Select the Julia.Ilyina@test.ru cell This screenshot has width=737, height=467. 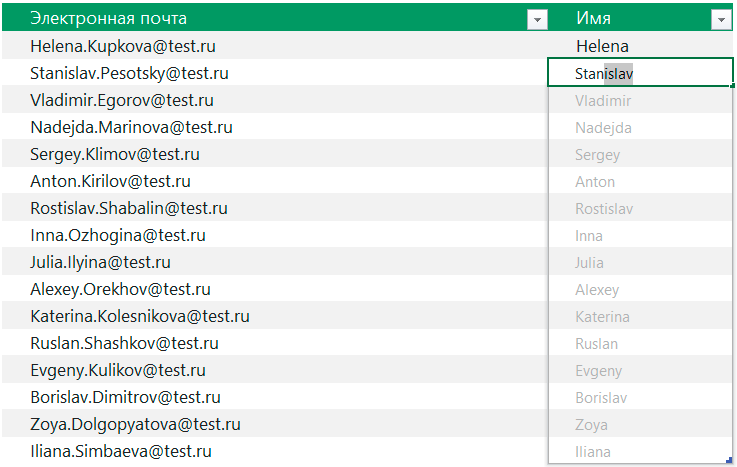275,262
